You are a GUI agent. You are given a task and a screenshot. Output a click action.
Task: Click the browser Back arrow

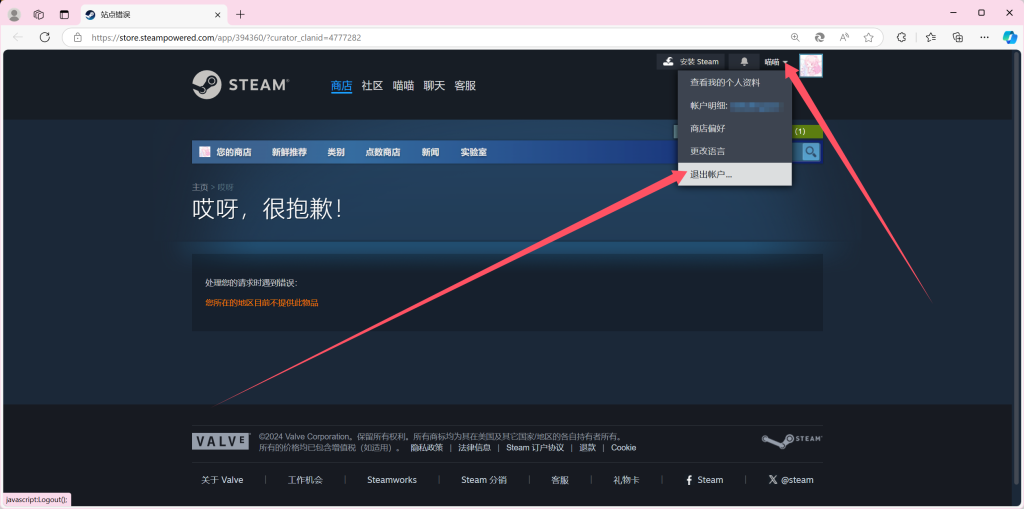coord(18,37)
